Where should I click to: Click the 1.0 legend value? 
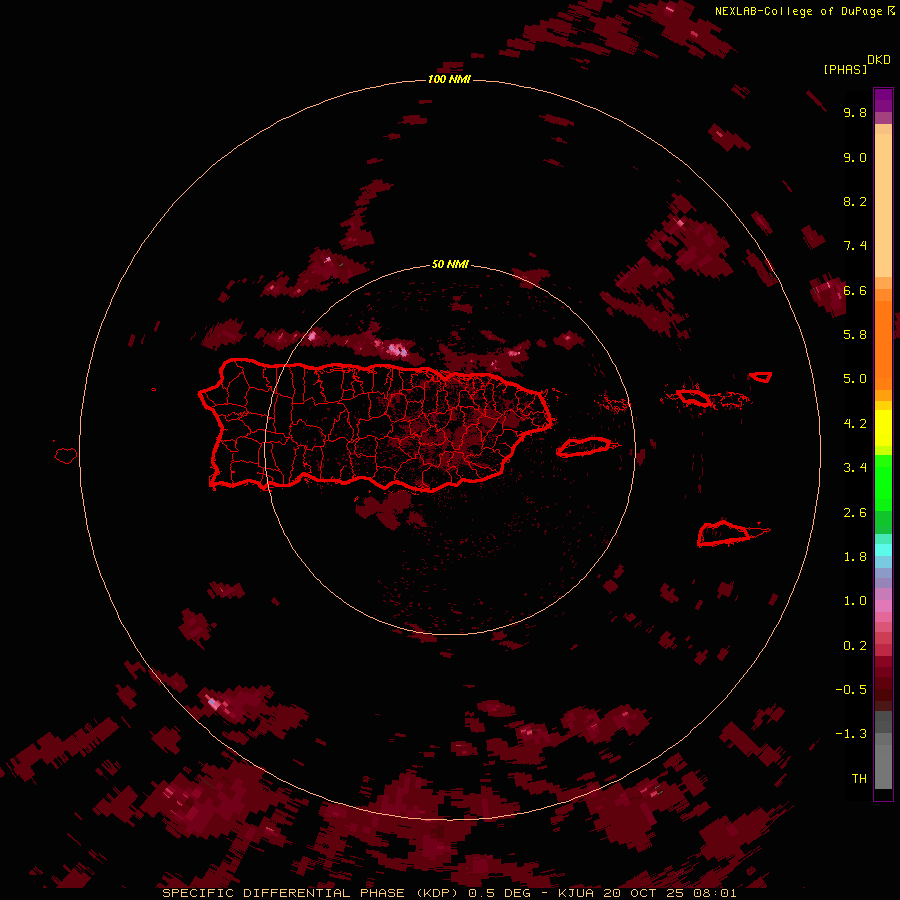pos(855,601)
